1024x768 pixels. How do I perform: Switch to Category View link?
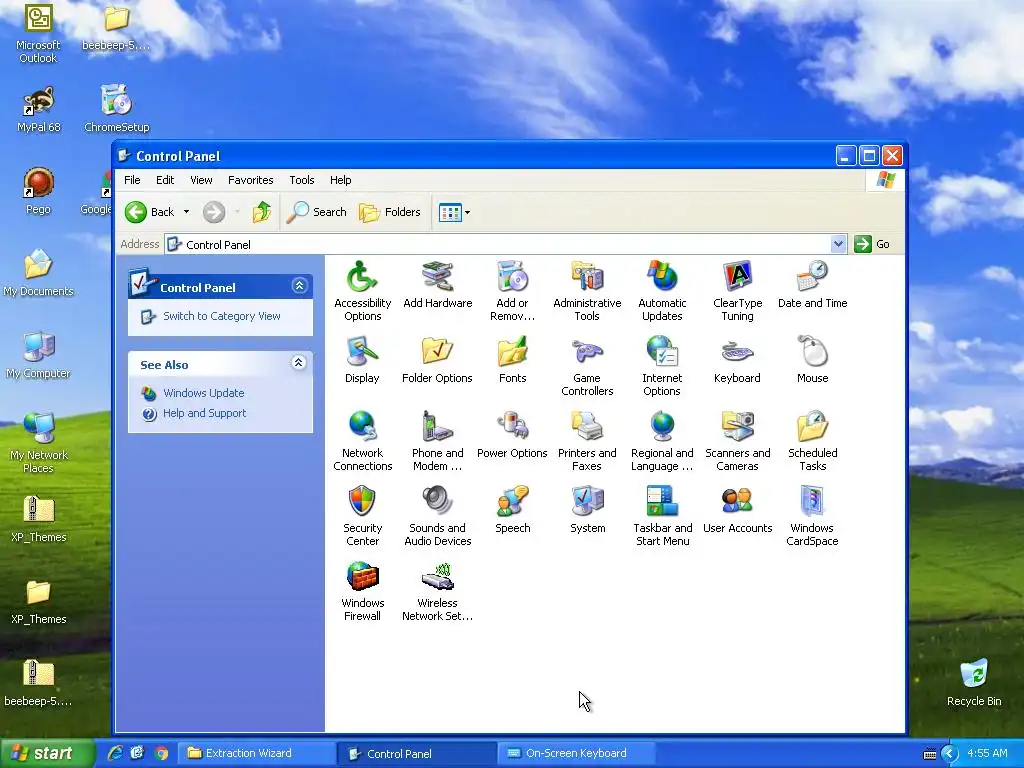click(221, 316)
